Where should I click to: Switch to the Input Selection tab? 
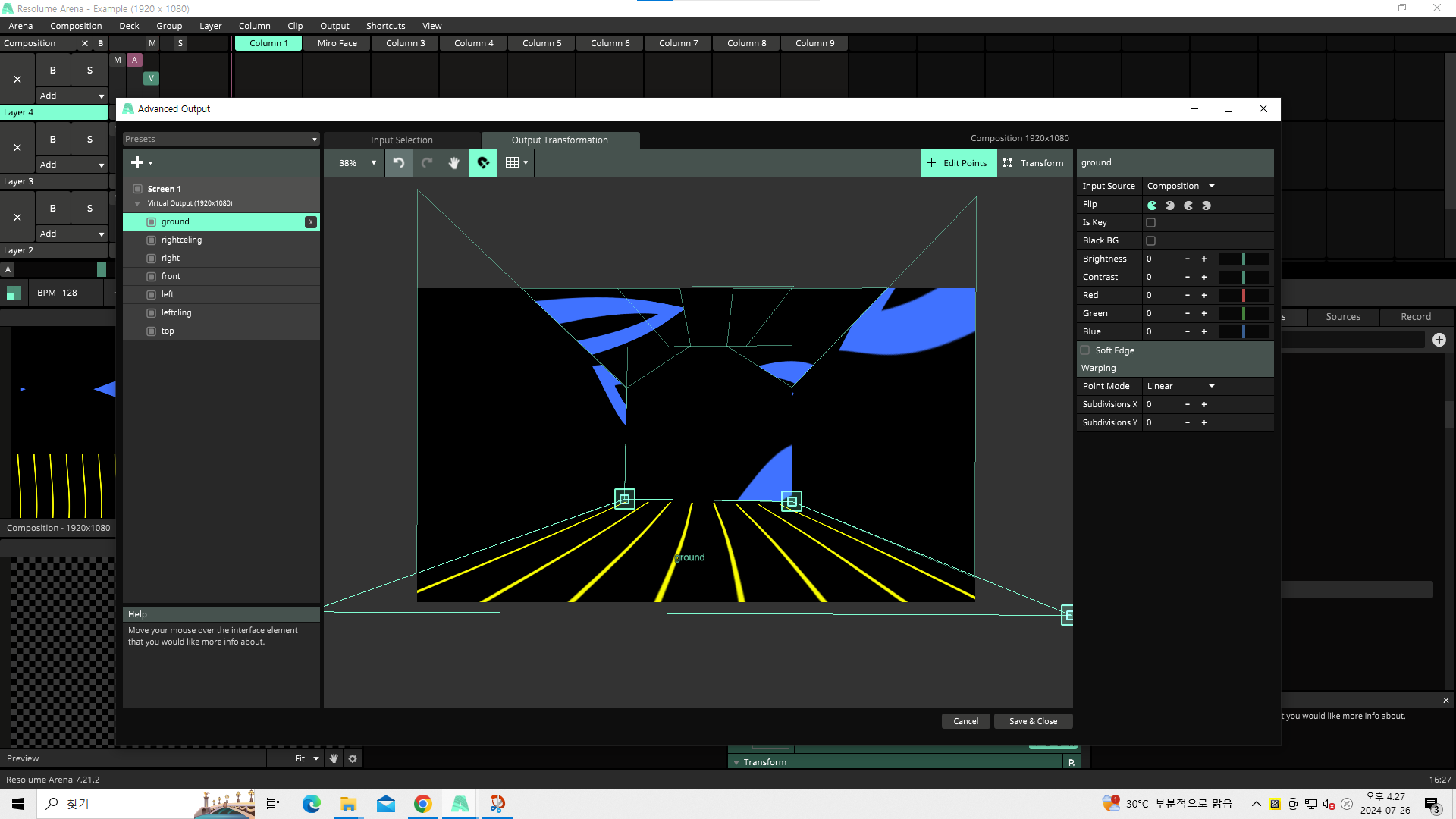click(401, 140)
